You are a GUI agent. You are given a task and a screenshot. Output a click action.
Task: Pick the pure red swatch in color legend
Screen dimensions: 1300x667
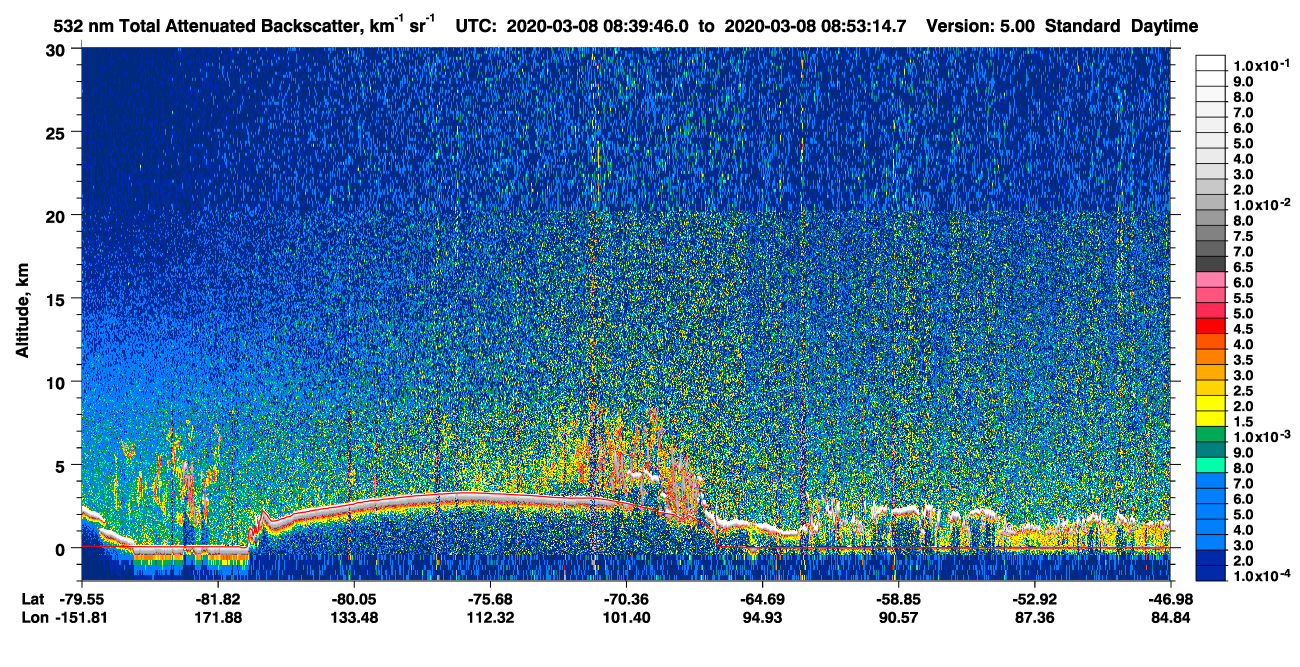(x=1211, y=325)
